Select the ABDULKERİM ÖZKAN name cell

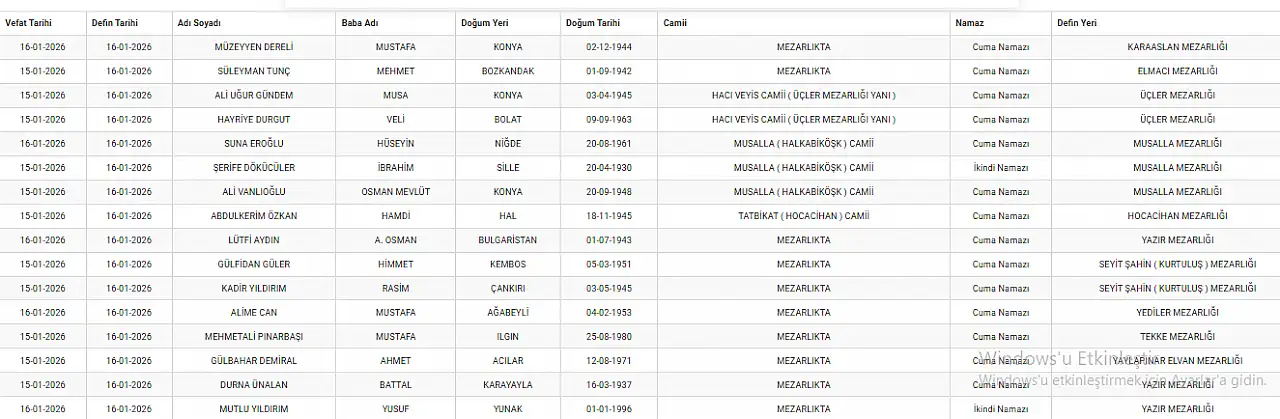[x=254, y=216]
